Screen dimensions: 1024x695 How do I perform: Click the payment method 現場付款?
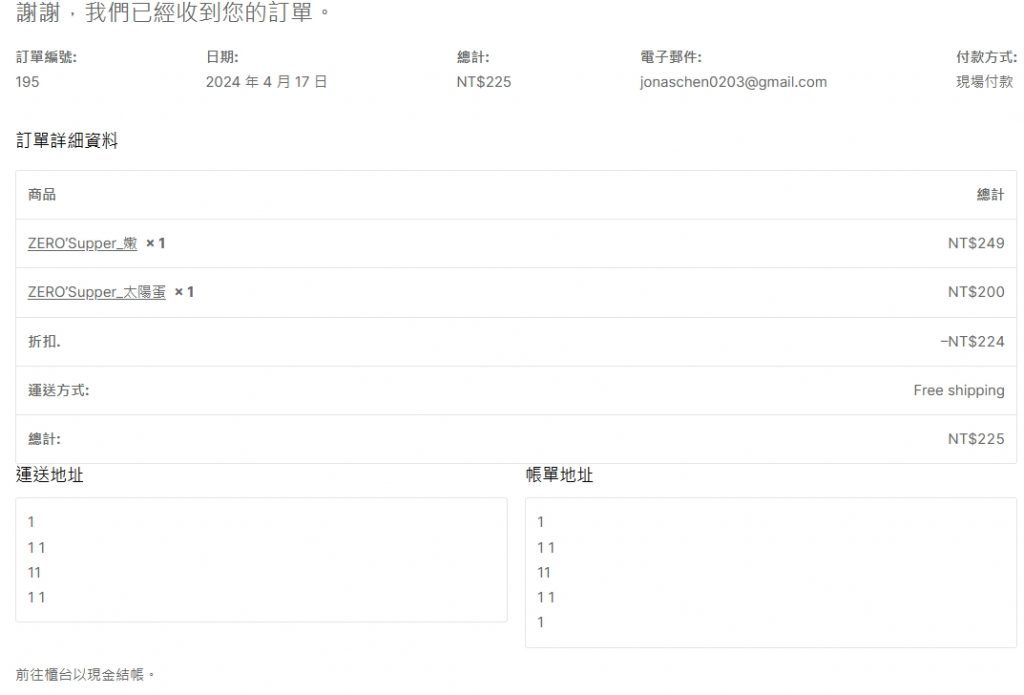(984, 82)
